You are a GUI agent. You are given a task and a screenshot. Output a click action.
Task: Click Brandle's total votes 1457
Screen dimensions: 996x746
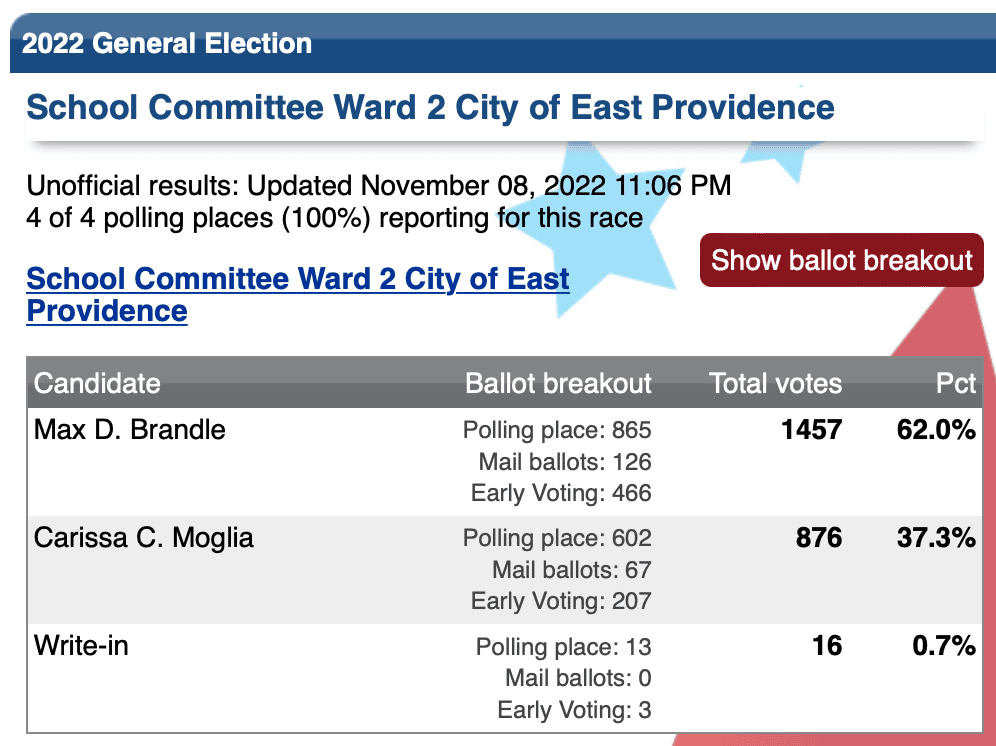tap(811, 430)
